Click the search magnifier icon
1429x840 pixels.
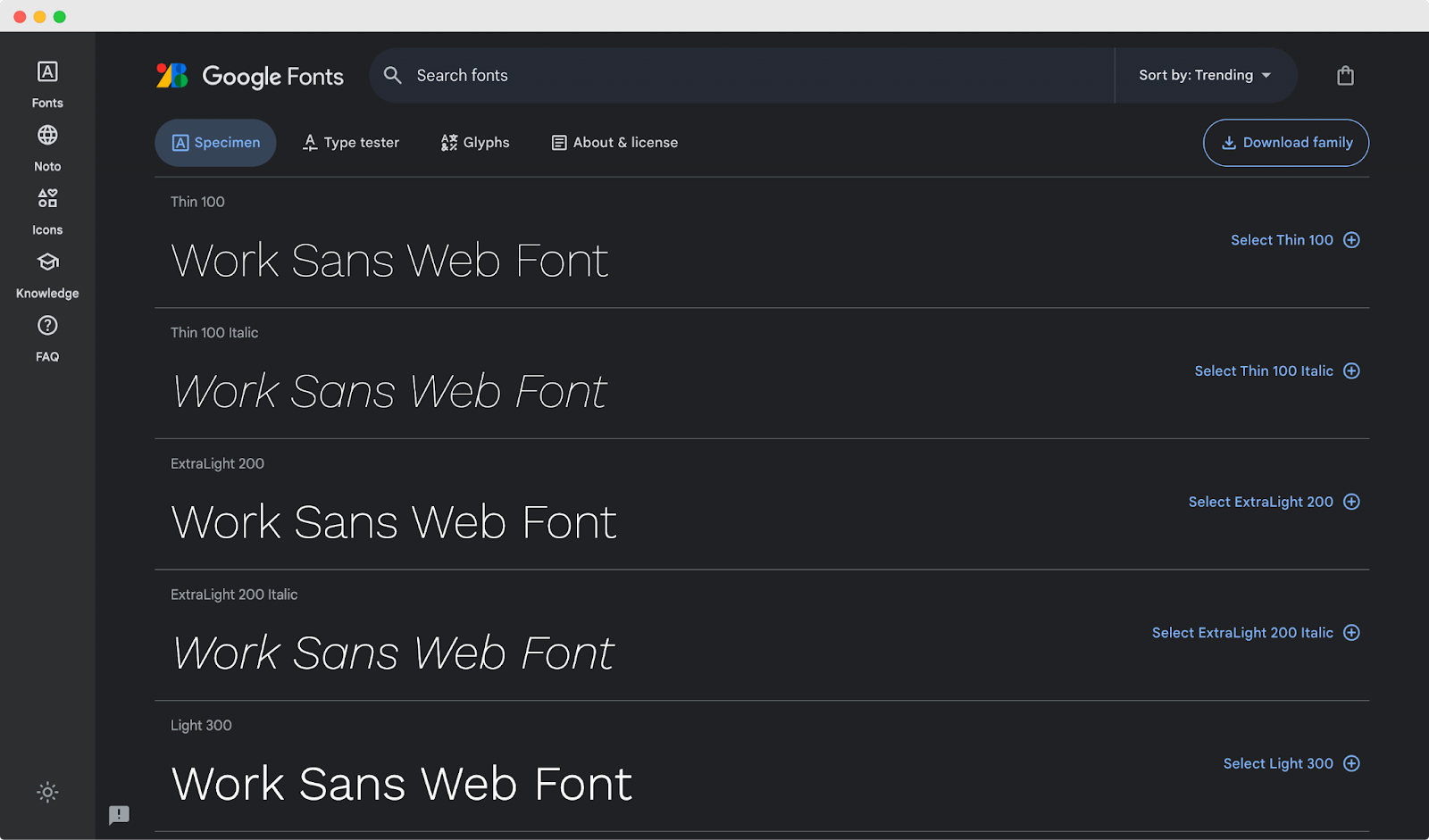392,75
